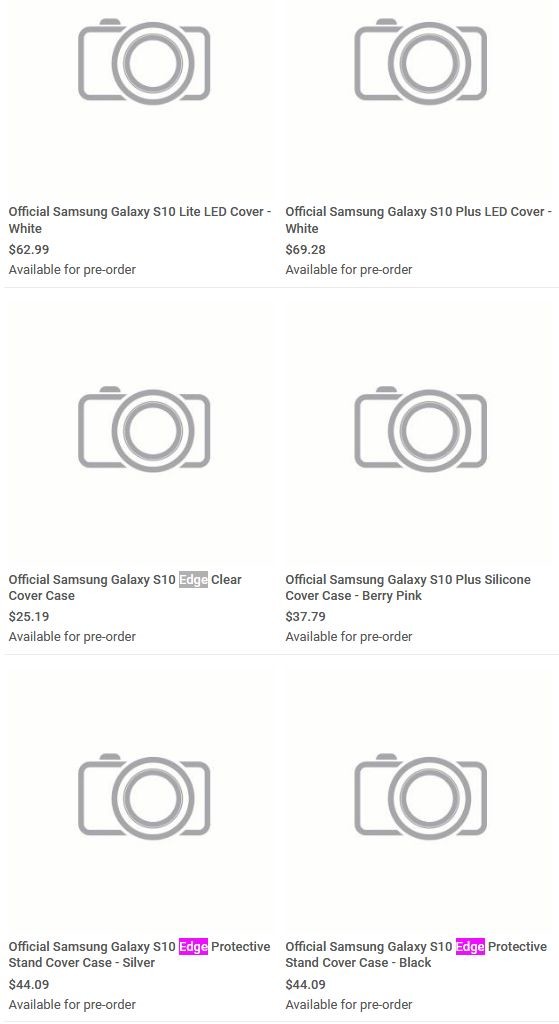Click the grey highlighted Edge word
Image resolution: width=559 pixels, height=1024 pixels.
tap(193, 579)
